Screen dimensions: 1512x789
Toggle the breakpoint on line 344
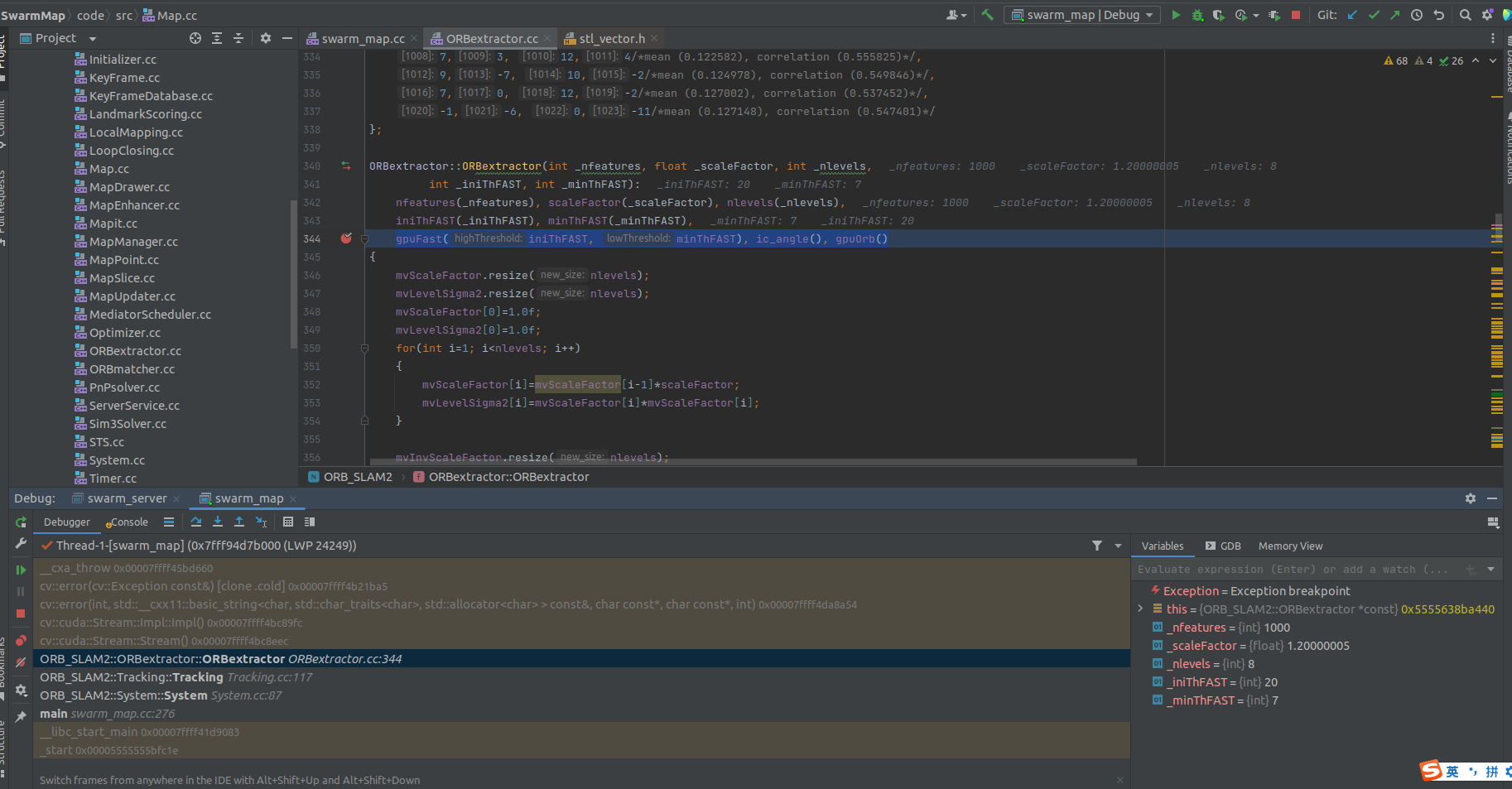tap(345, 238)
